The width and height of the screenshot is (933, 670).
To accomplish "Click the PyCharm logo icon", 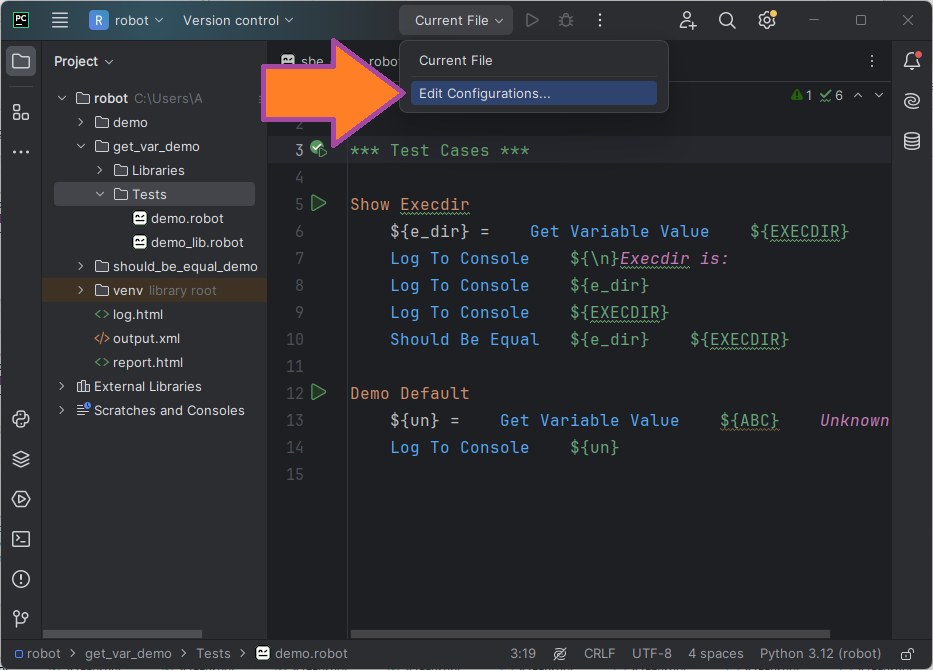I will (21, 20).
